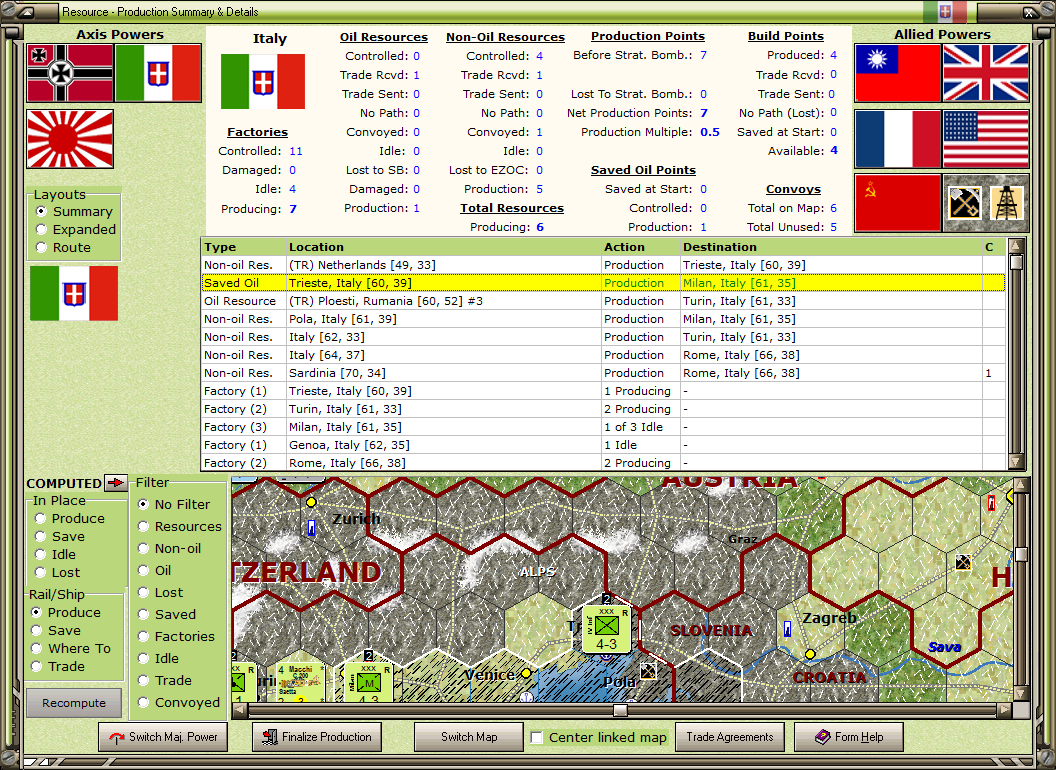Select the Germany flag under Axis Powers

70,73
